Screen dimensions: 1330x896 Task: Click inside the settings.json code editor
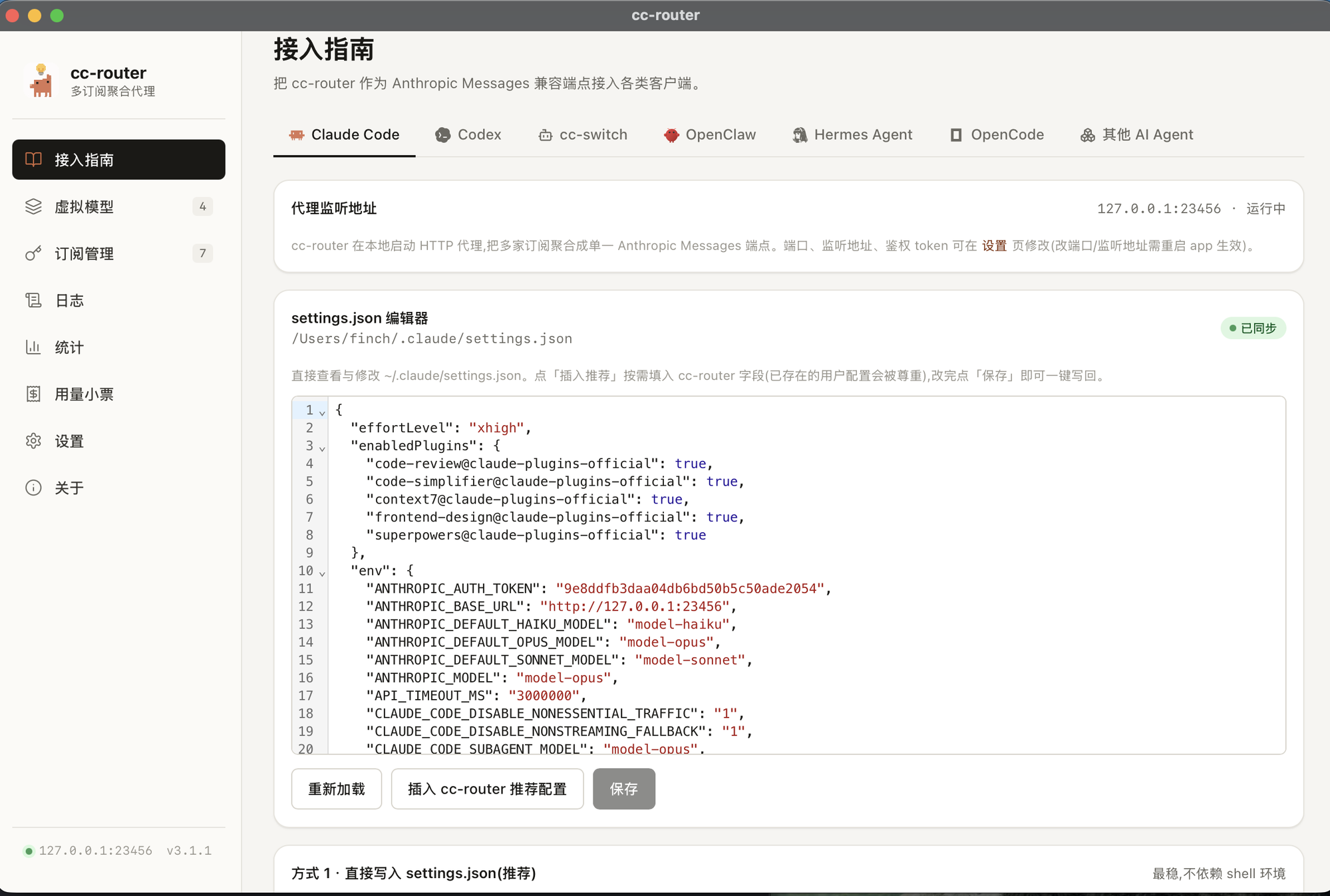[x=788, y=575]
